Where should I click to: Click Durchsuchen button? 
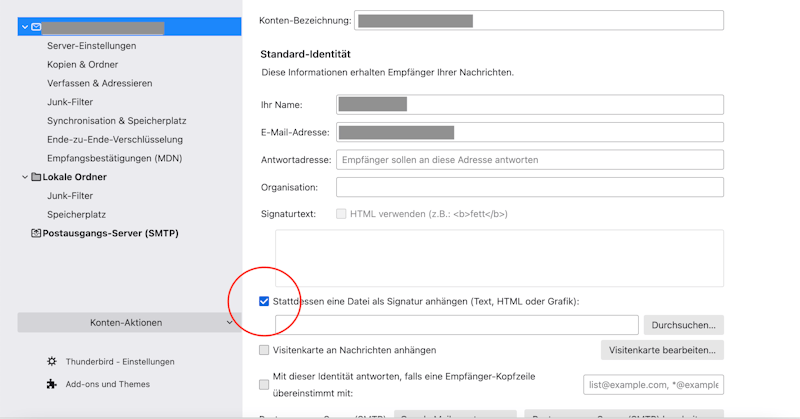(684, 325)
